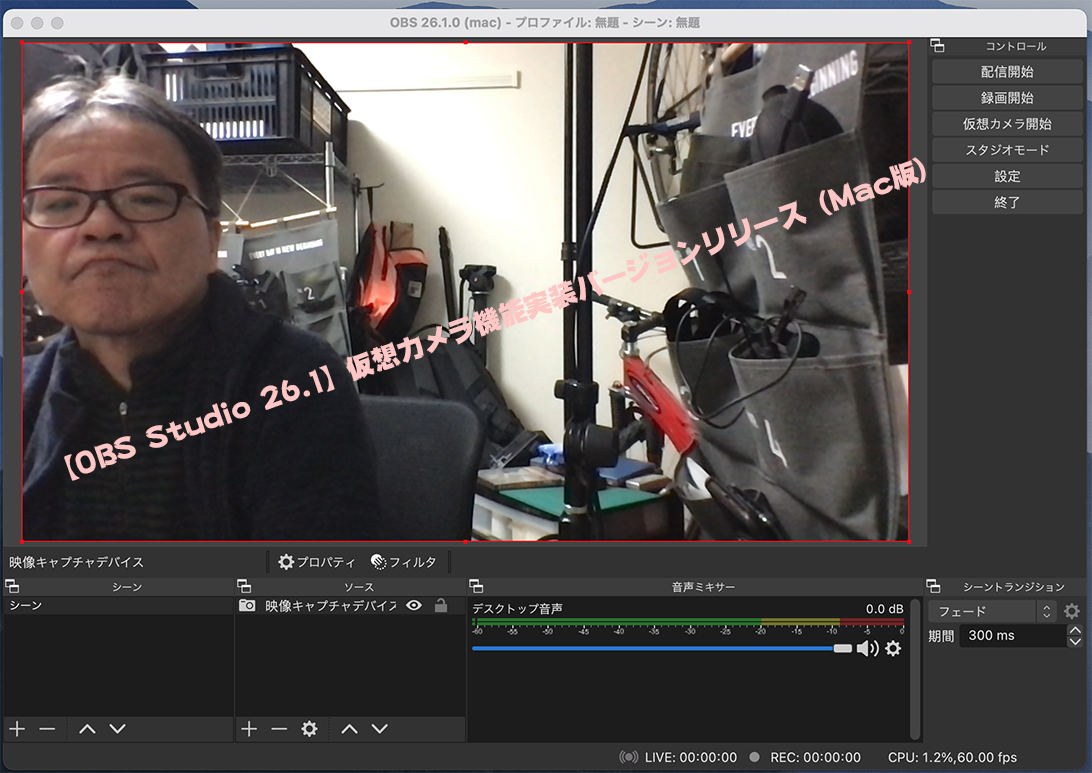Click the 期間 300 ms input field
The image size is (1092, 773).
tap(1013, 635)
